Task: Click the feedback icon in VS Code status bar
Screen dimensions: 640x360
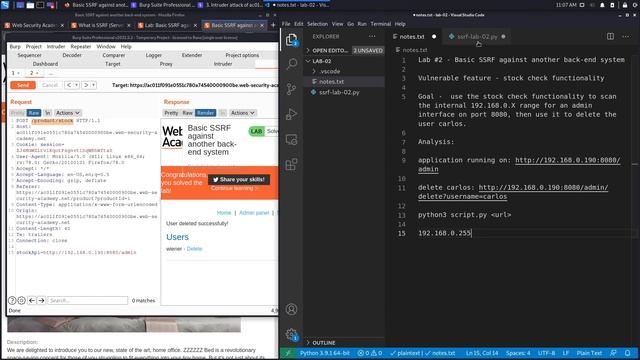Action: [x=613, y=353]
